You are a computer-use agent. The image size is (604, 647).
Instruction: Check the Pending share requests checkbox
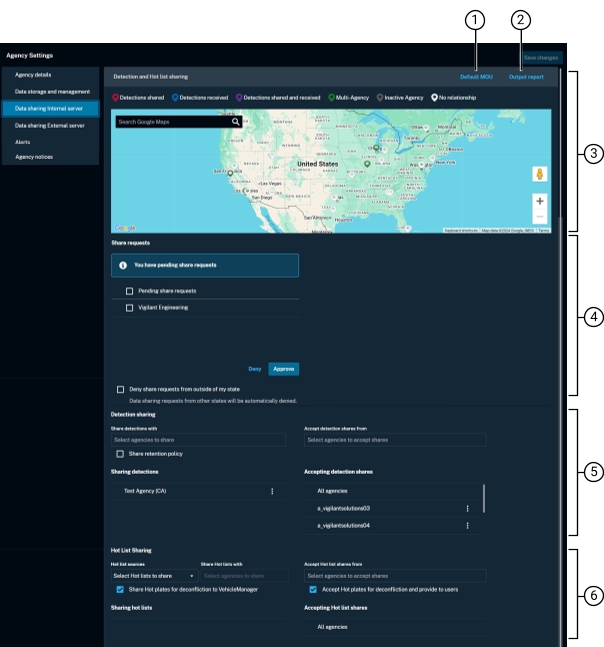coord(130,291)
